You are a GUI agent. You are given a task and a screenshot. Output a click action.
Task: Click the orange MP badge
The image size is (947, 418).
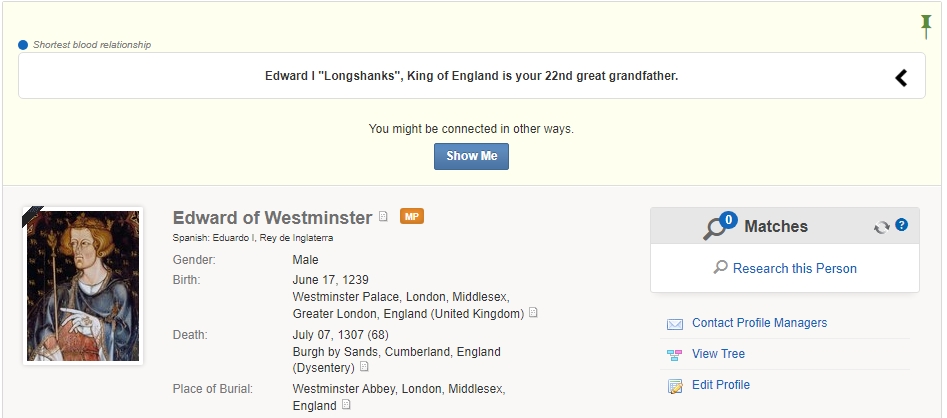click(x=412, y=216)
